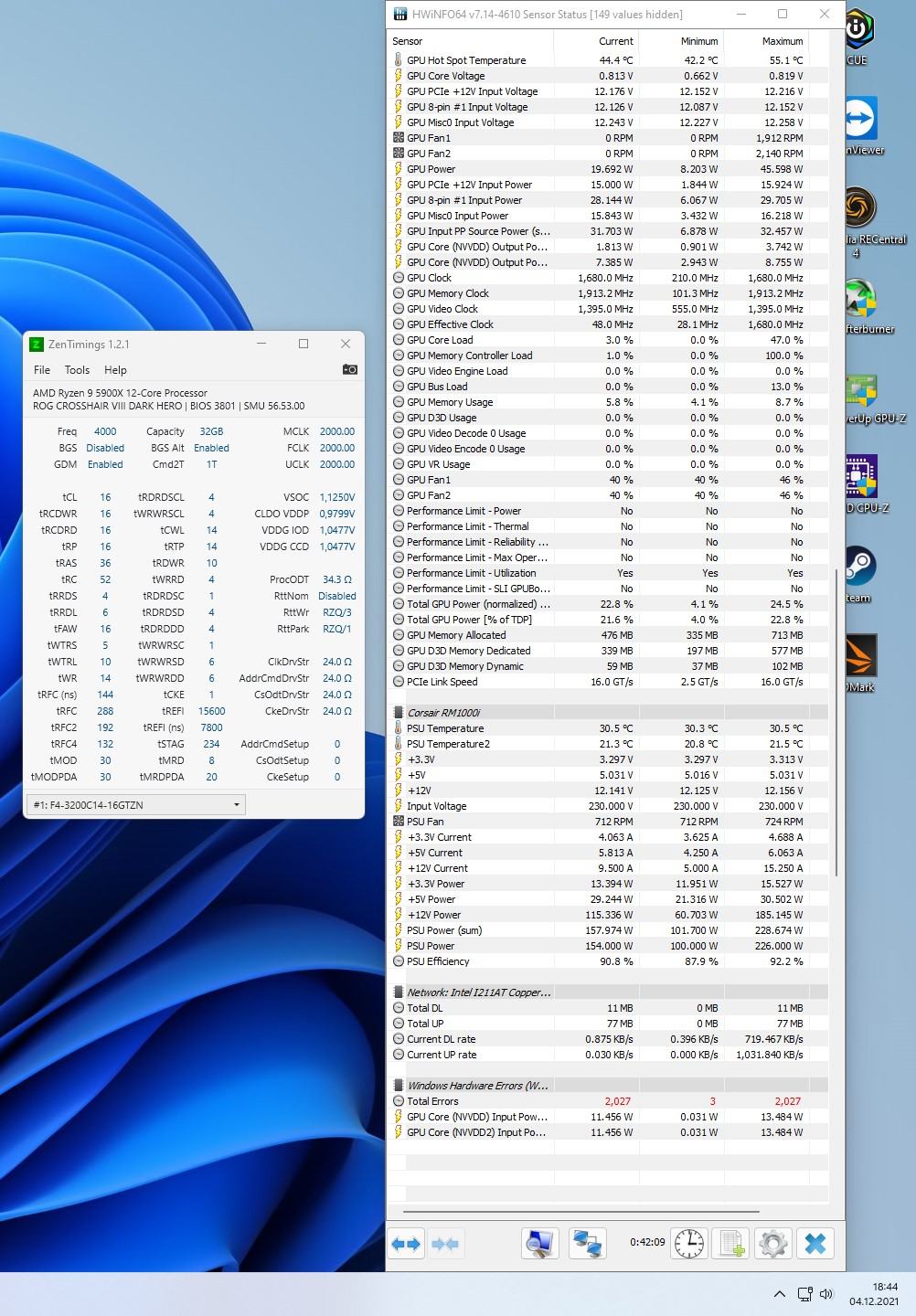Show hidden tray icons chevron

click(x=779, y=1294)
